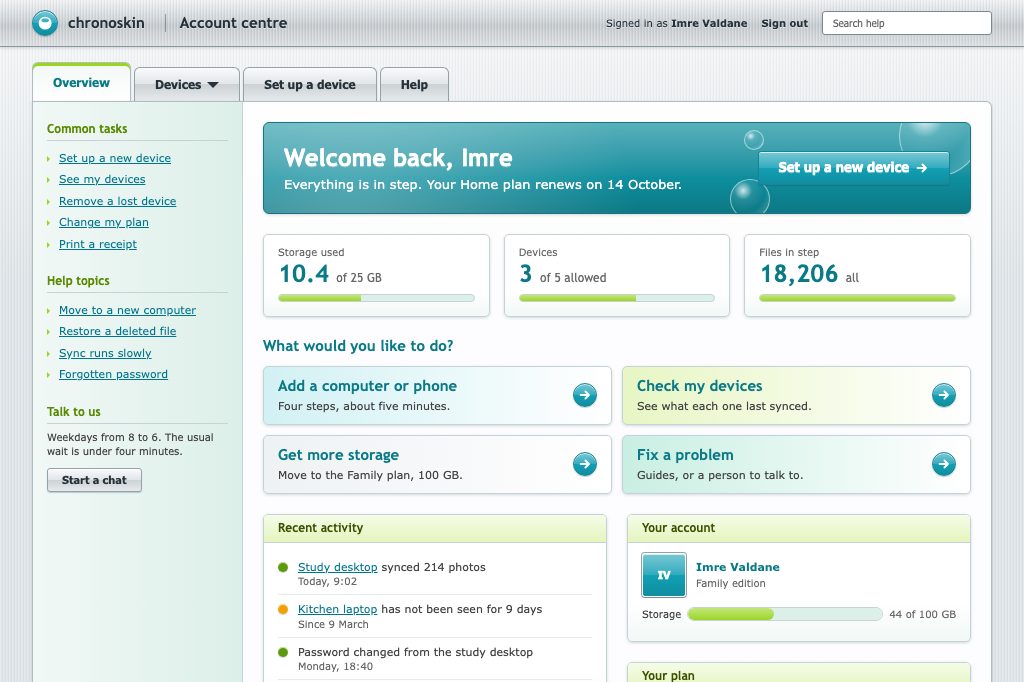Screen dimensions: 1024x682
Task: Start a chat with support
Action: [94, 480]
